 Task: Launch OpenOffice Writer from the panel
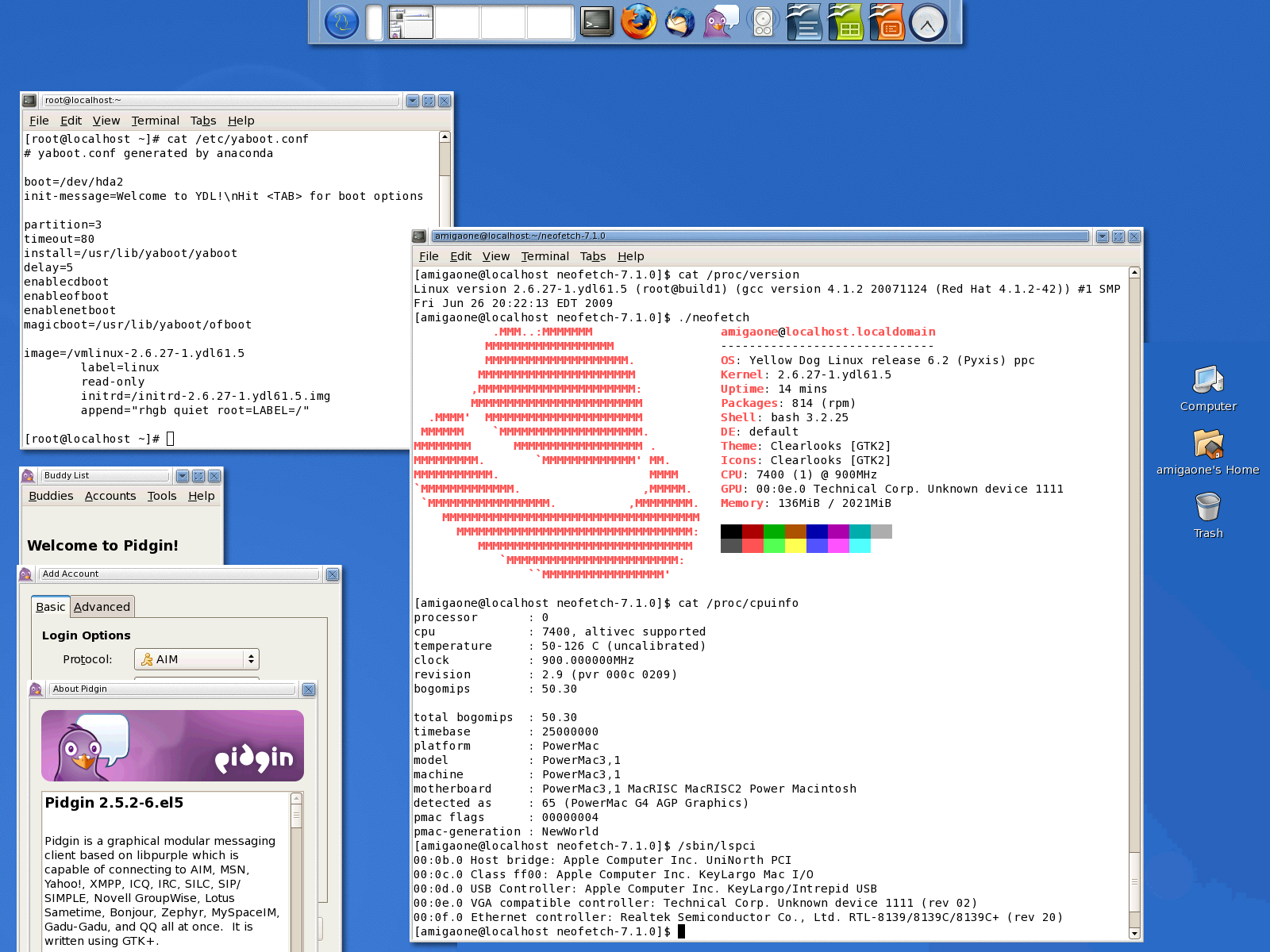[804, 21]
